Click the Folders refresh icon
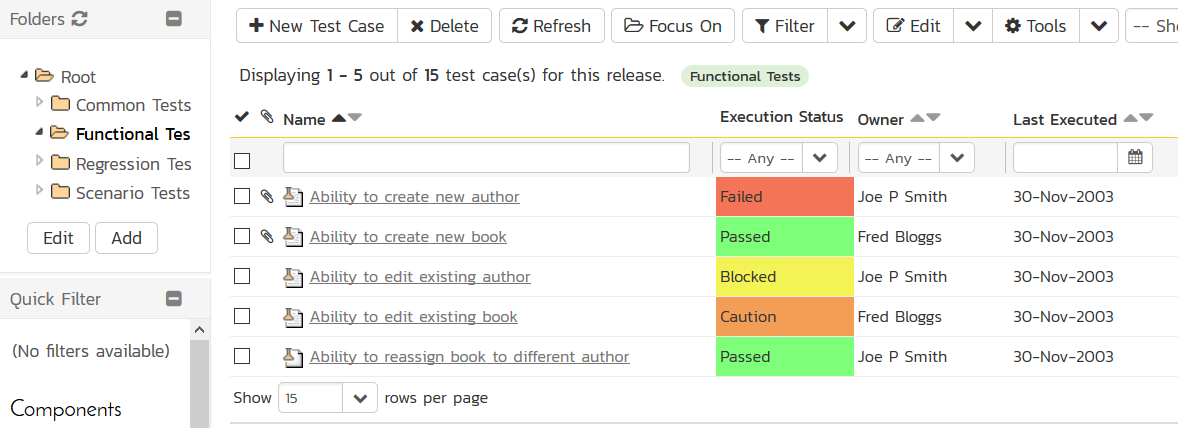Image resolution: width=1178 pixels, height=428 pixels. point(81,19)
